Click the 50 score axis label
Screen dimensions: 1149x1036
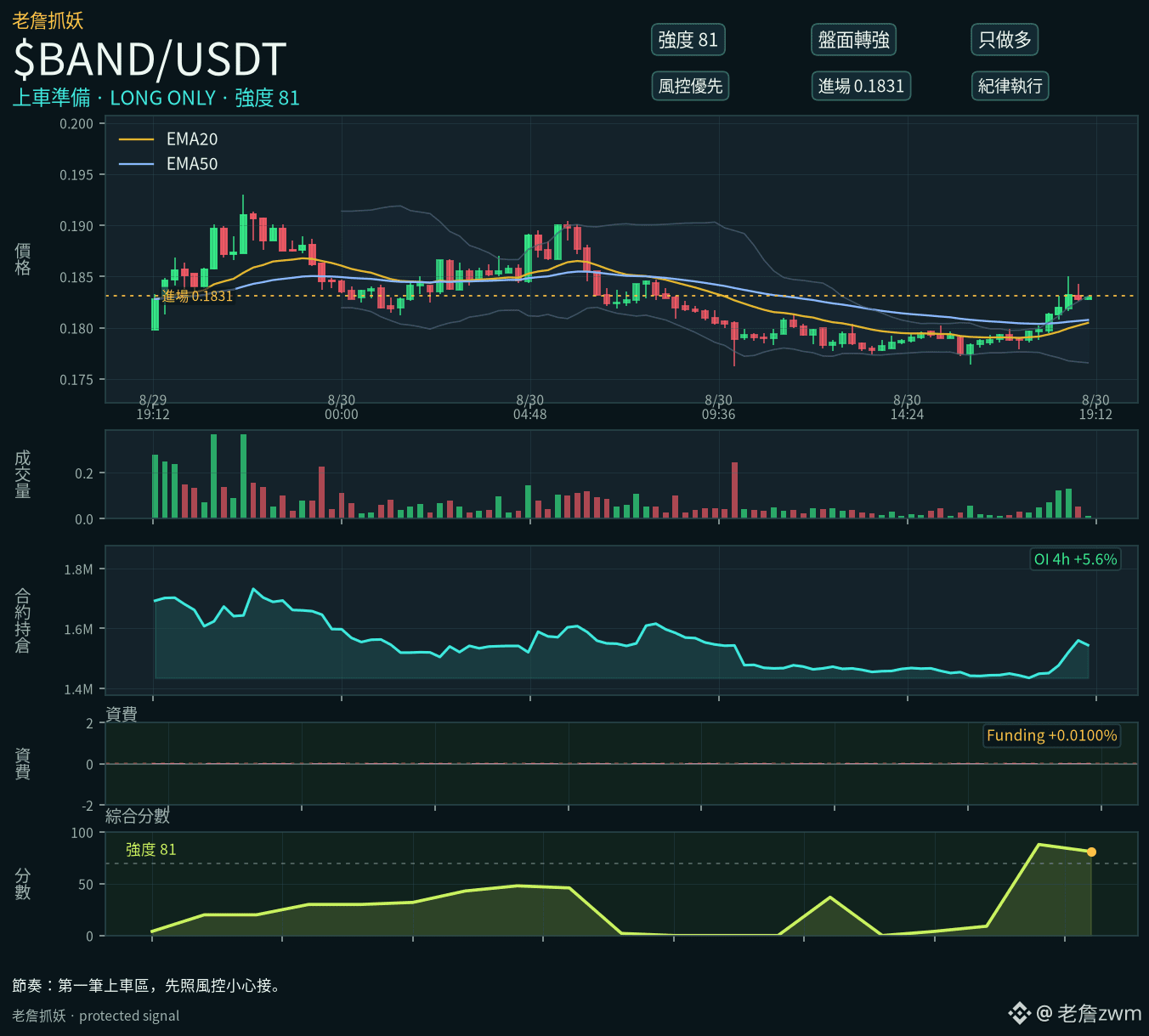(86, 885)
